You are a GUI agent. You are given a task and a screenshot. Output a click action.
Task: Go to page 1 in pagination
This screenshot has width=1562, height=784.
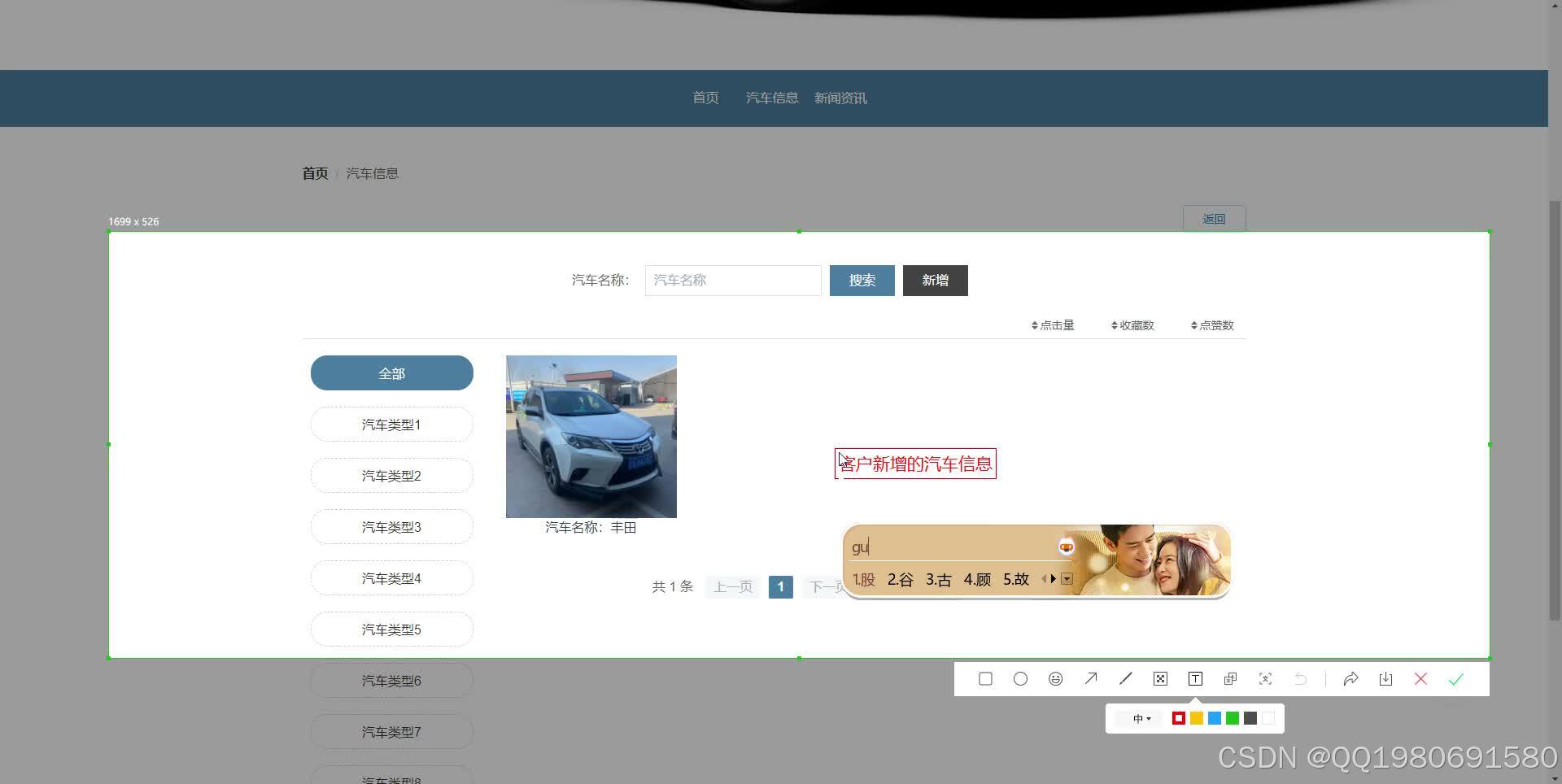781,587
